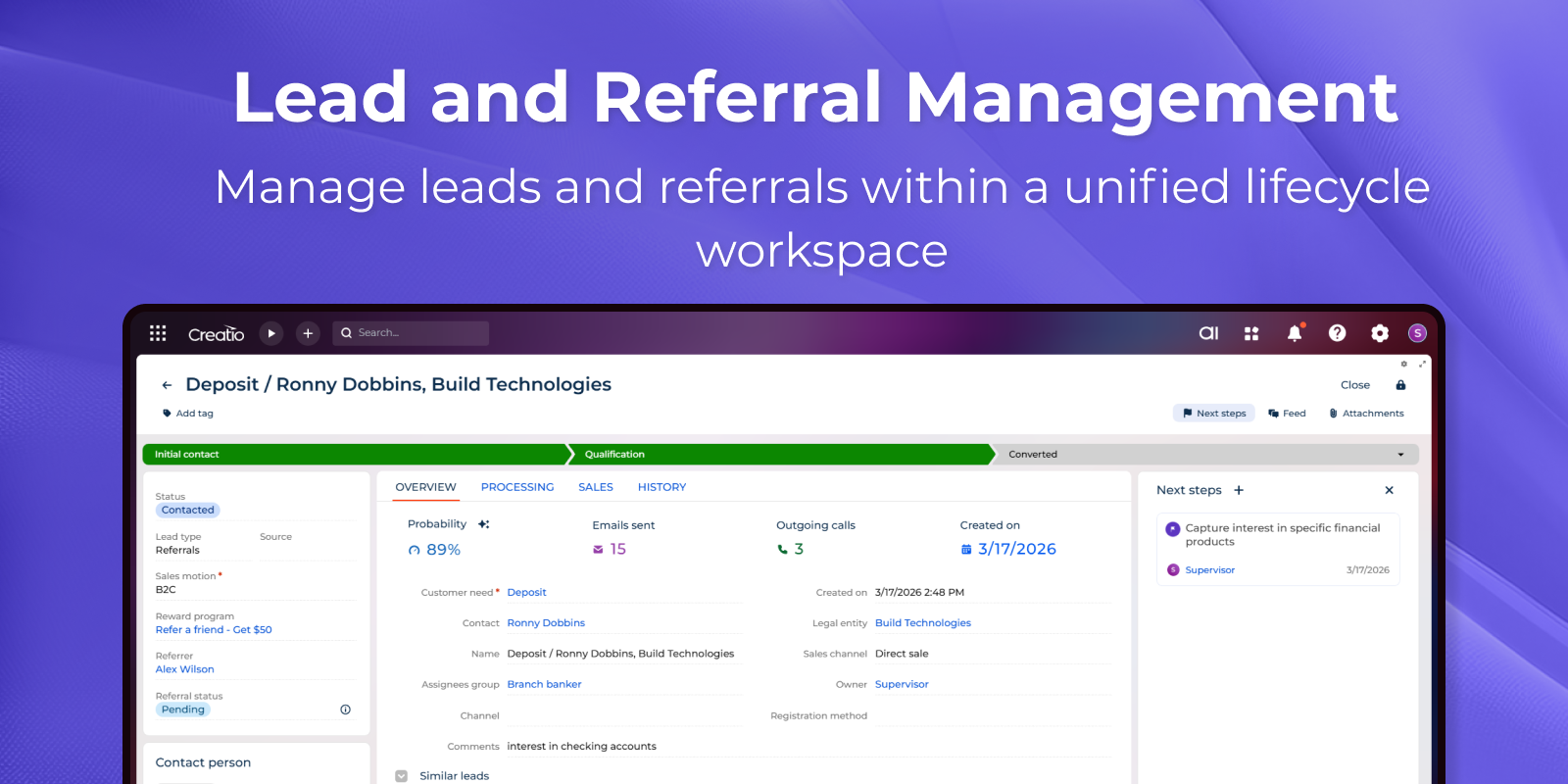Toggle the Feed panel button
This screenshot has width=1568, height=784.
pyautogui.click(x=1287, y=414)
